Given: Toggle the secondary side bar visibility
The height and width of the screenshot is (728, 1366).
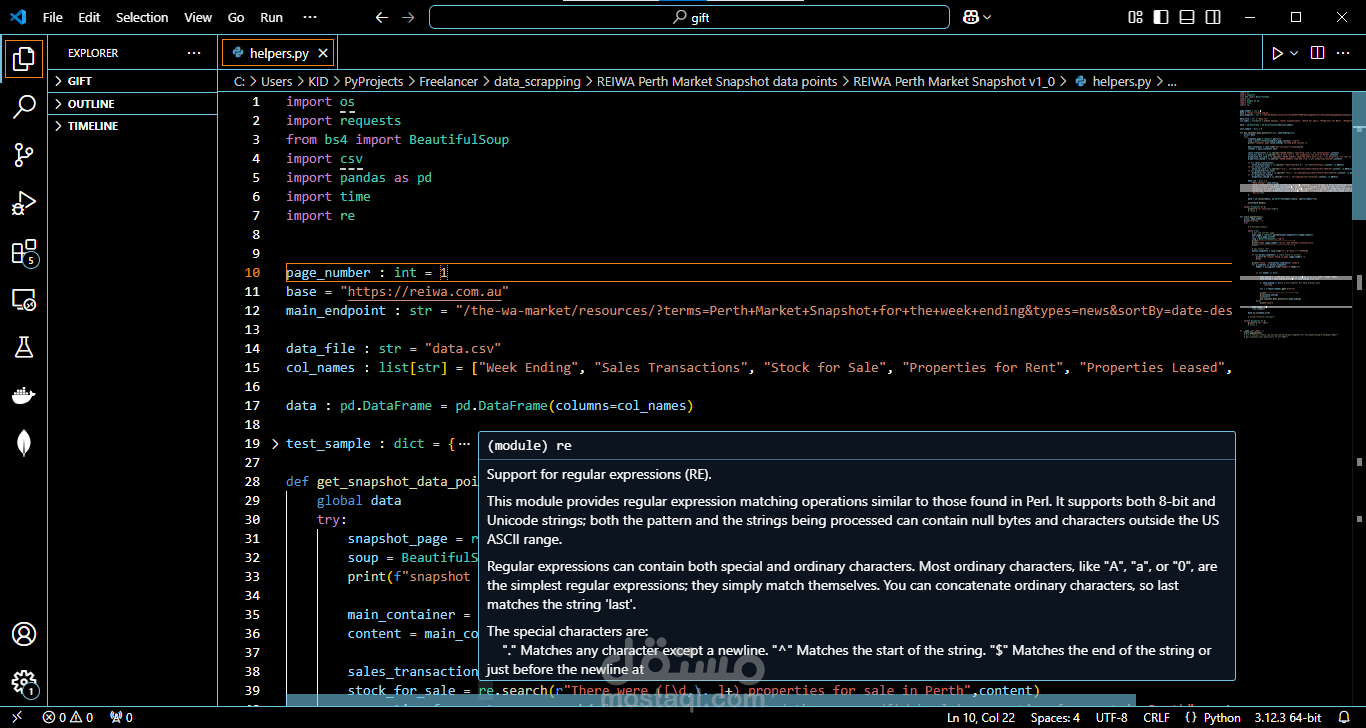Looking at the screenshot, I should (1213, 17).
